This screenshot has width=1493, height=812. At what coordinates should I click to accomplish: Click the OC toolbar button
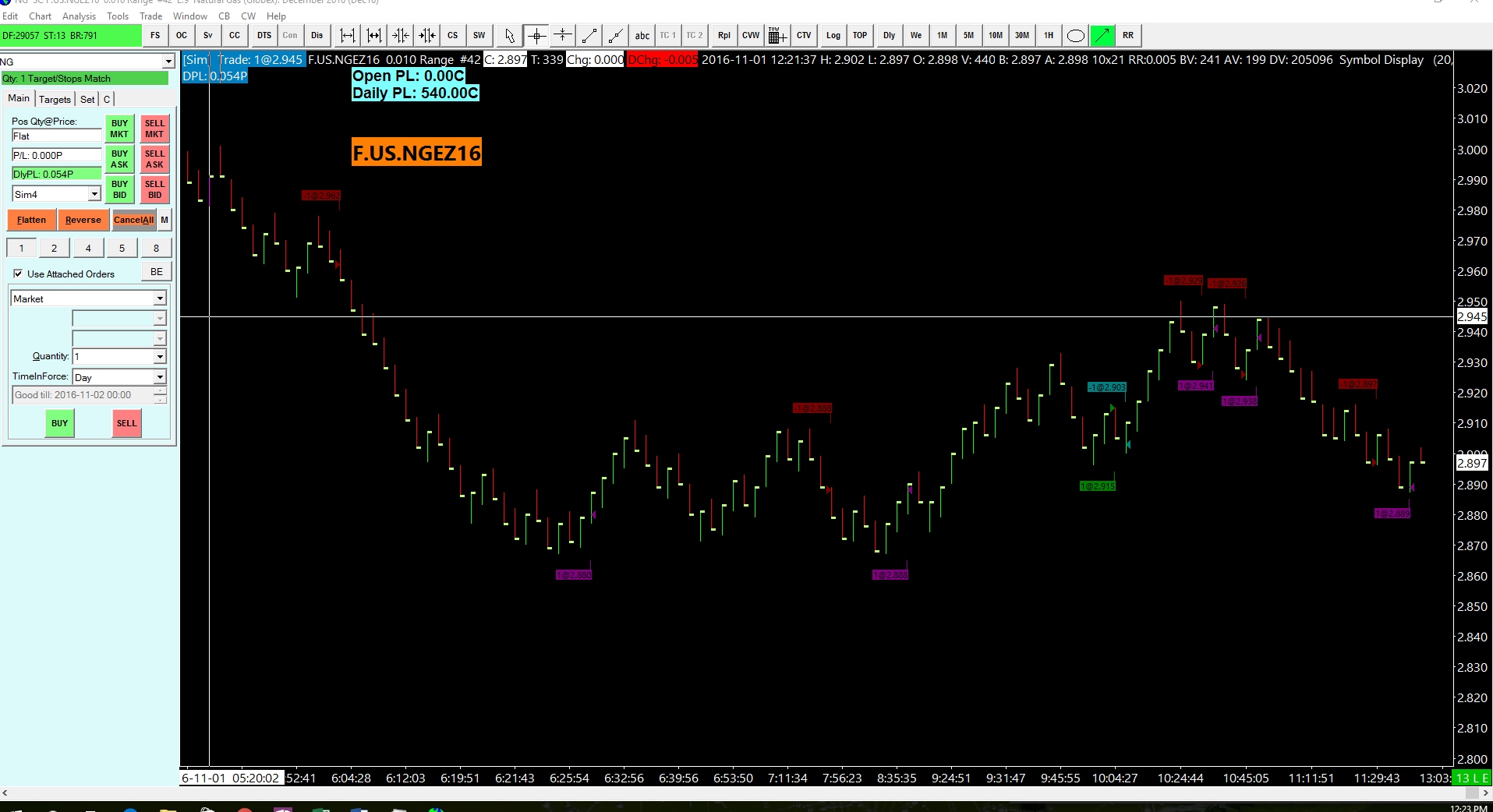[x=182, y=36]
